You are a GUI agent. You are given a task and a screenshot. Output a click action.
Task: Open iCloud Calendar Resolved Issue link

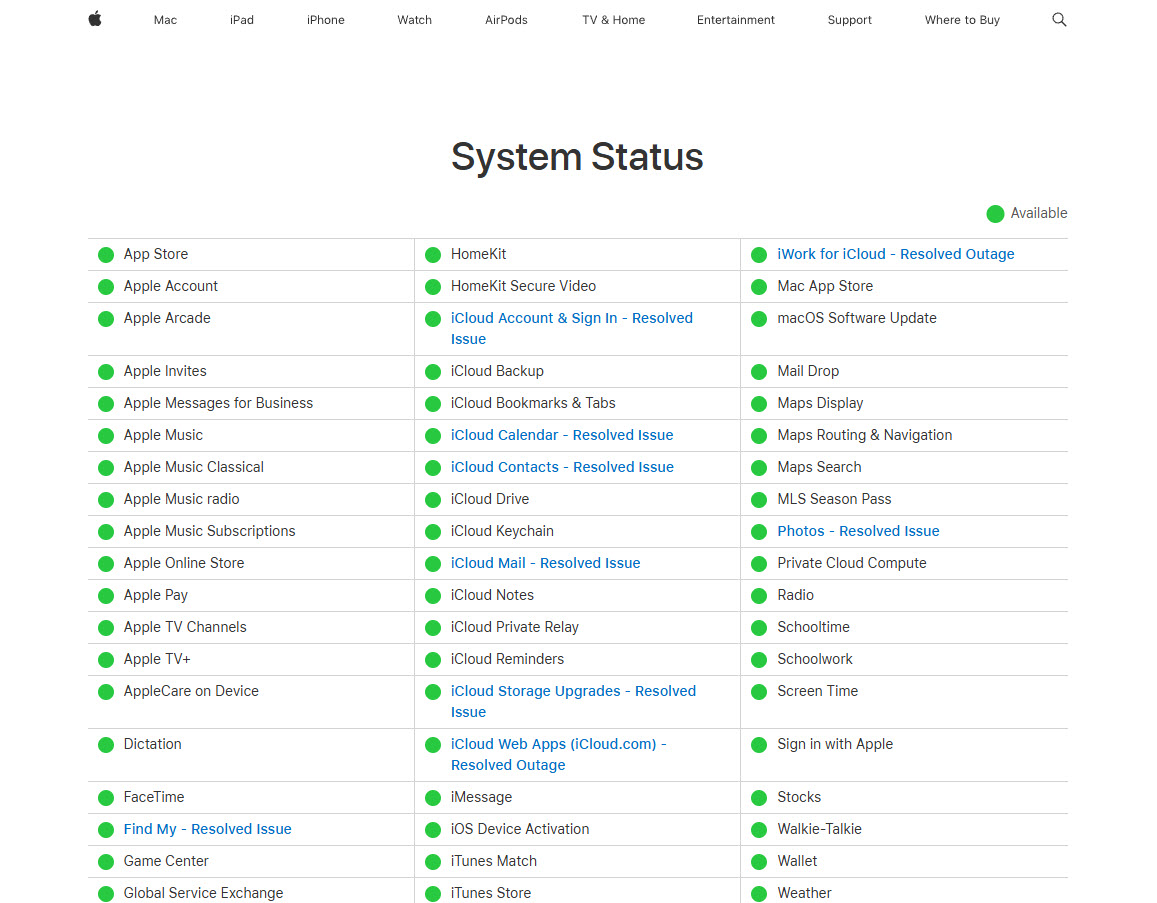[x=562, y=435]
